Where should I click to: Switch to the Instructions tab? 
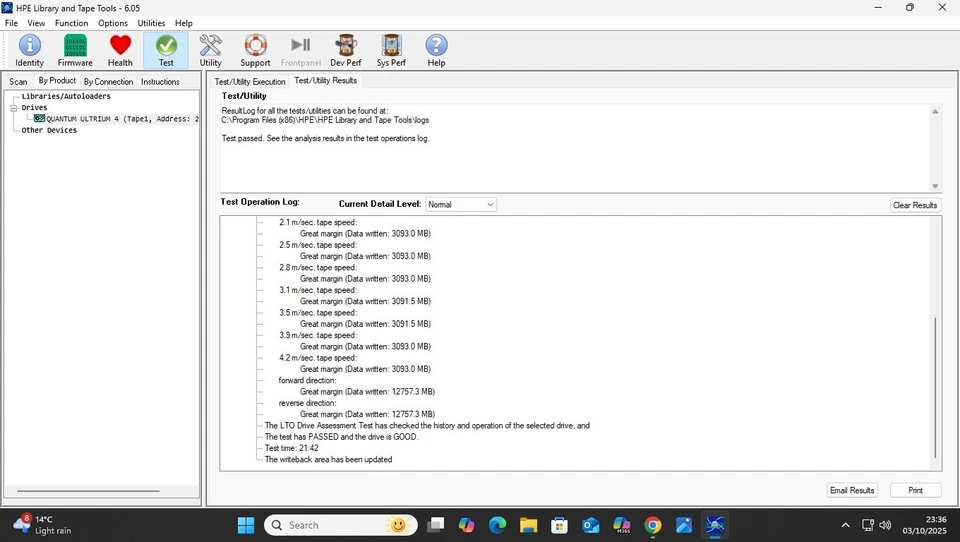pos(160,81)
